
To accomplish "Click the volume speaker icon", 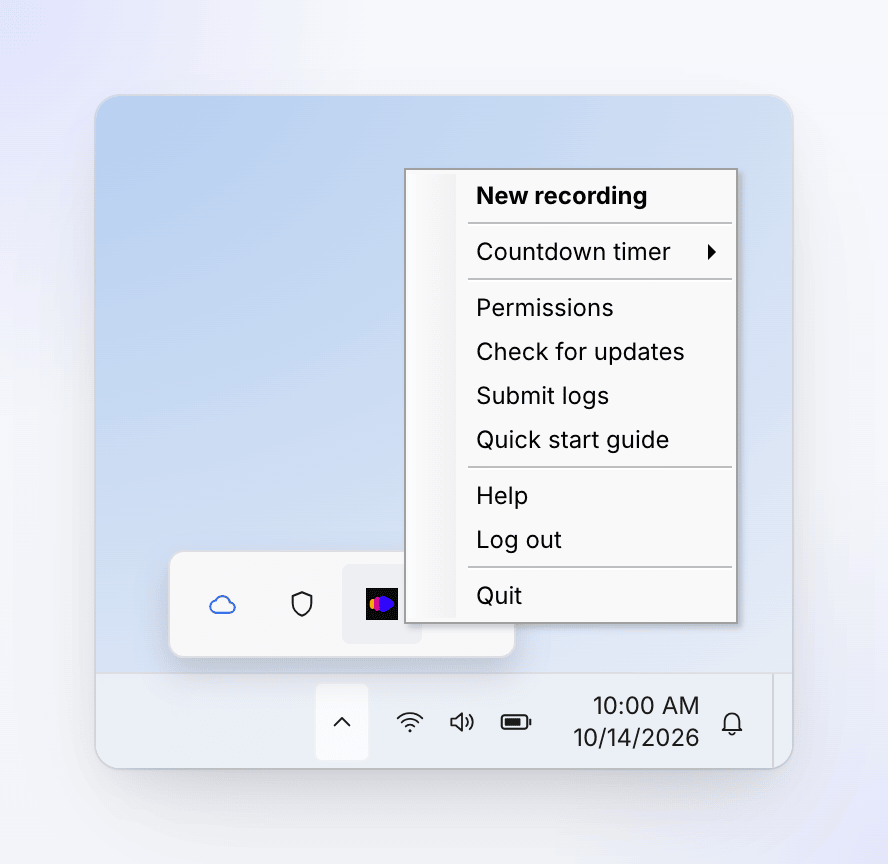I will click(462, 722).
